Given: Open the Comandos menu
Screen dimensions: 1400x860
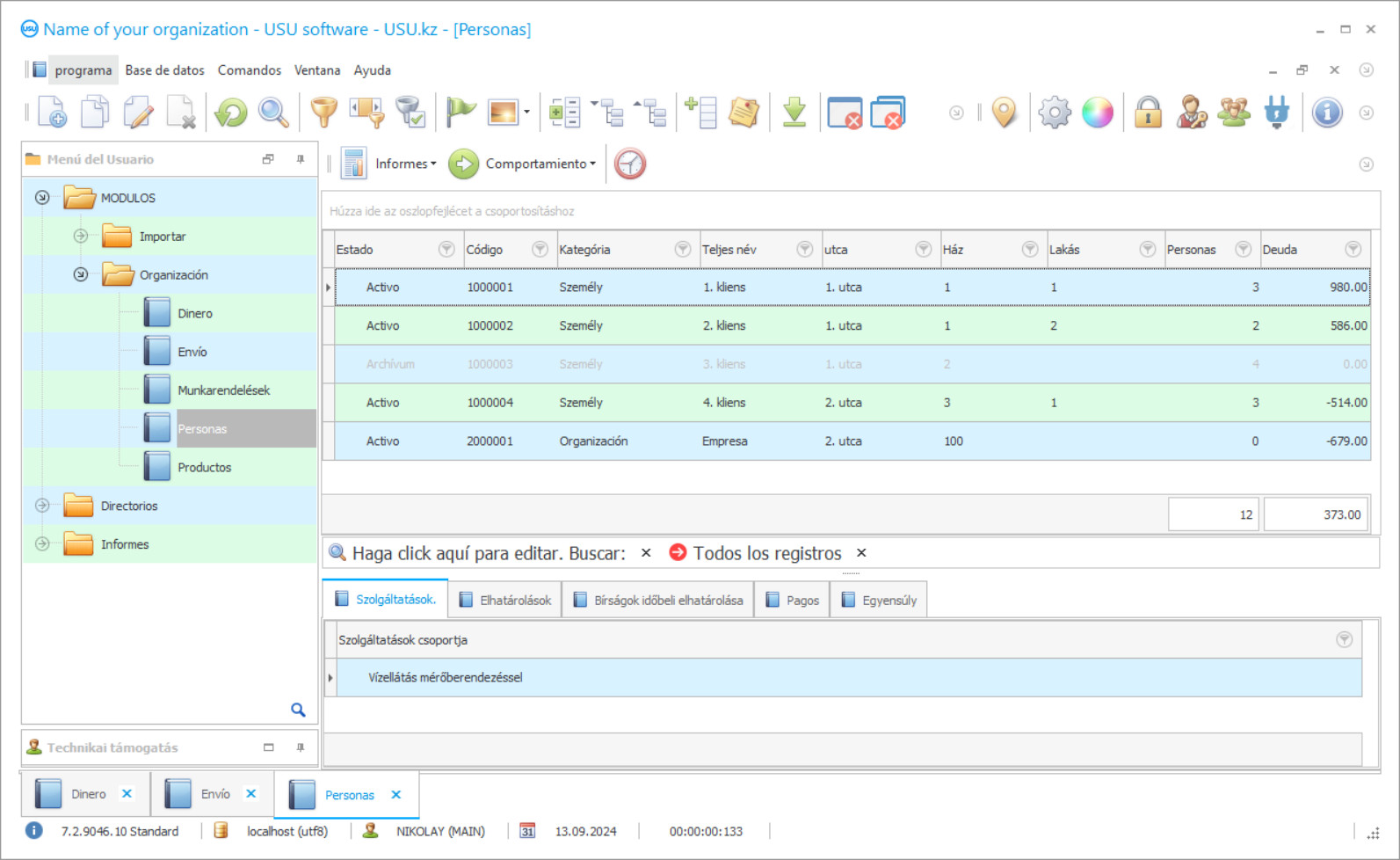Looking at the screenshot, I should (x=250, y=70).
